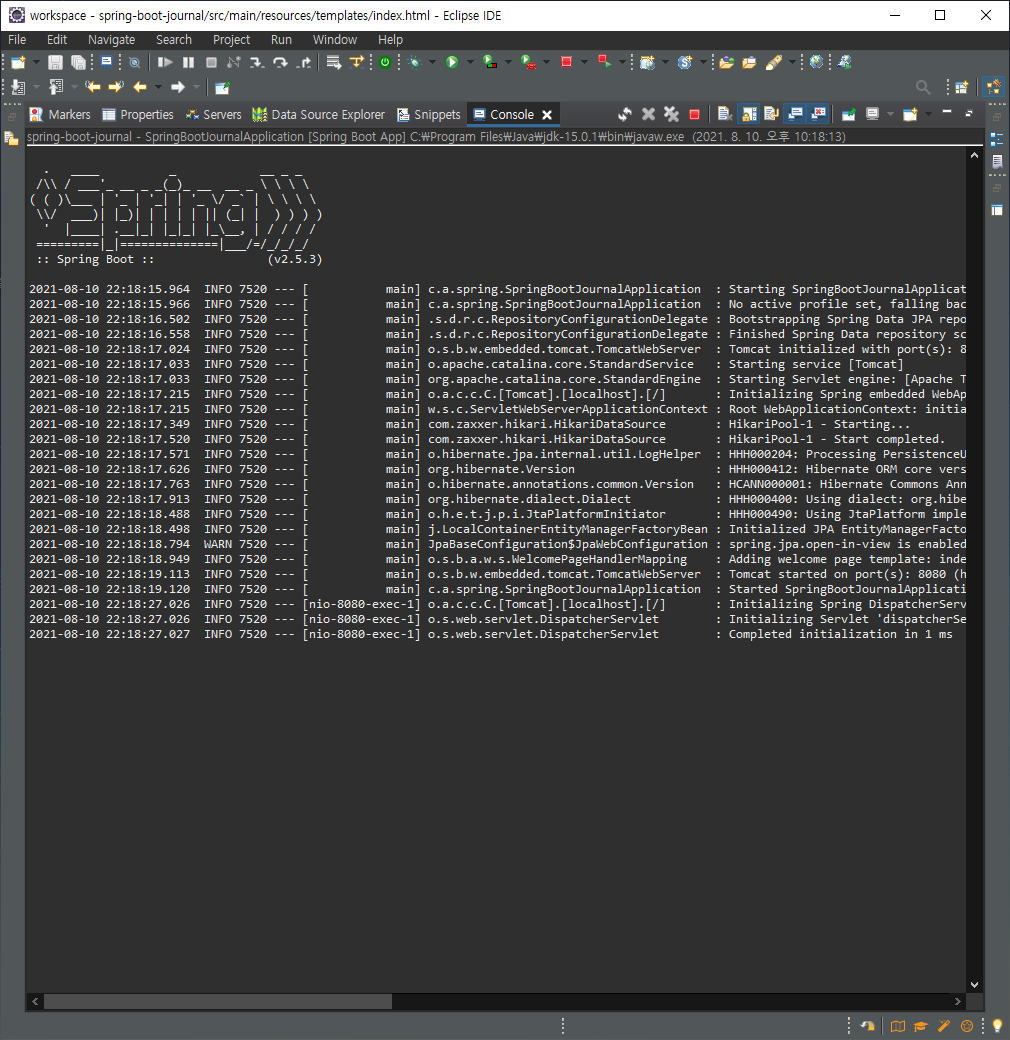
Task: Toggle the pin editor icon in navigation toolbar
Action: coord(222,87)
